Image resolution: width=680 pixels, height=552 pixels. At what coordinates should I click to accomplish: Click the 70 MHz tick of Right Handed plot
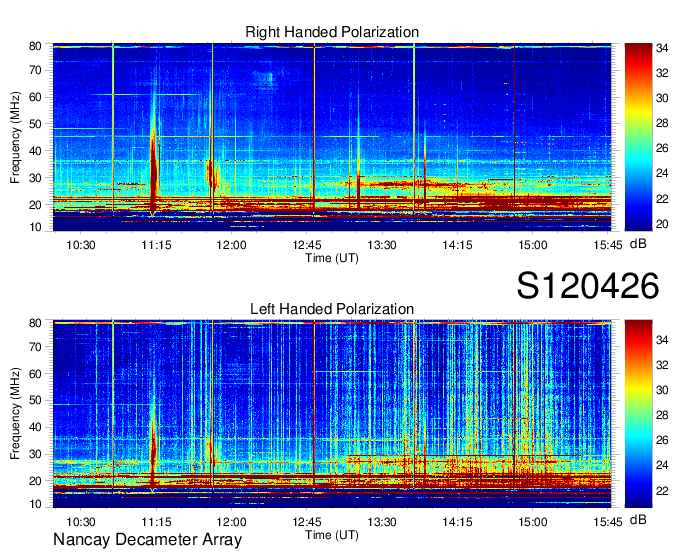pyautogui.click(x=35, y=70)
